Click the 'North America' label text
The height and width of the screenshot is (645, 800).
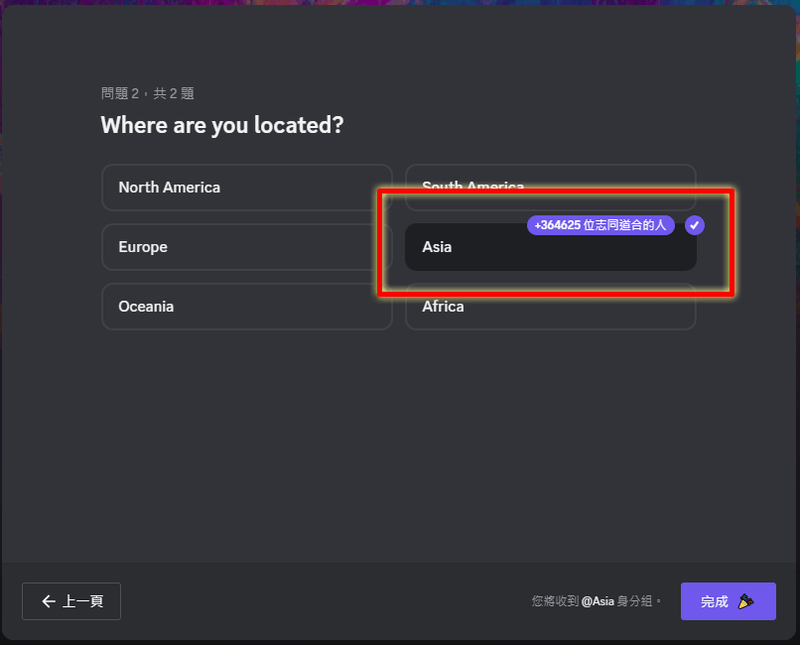[169, 187]
